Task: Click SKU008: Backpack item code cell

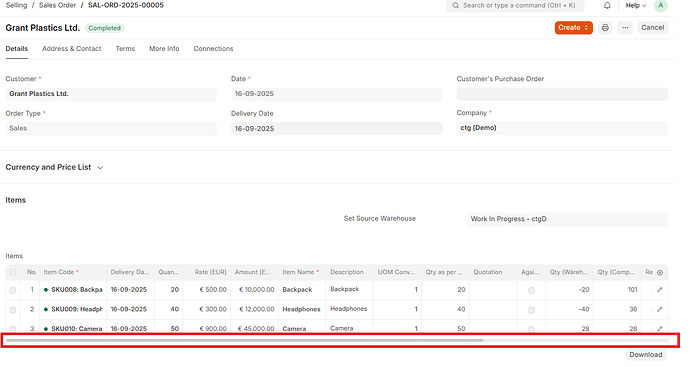Action: click(73, 290)
